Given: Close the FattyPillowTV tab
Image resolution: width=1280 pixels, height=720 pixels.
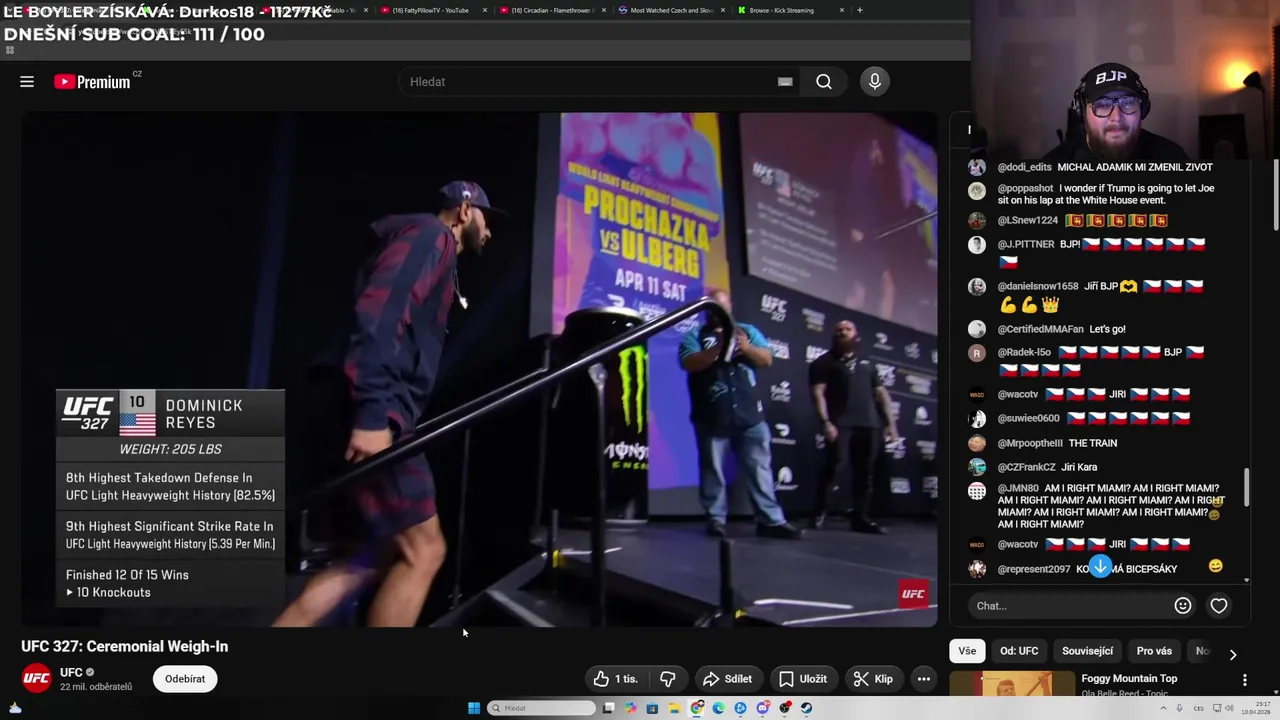Looking at the screenshot, I should pyautogui.click(x=485, y=10).
